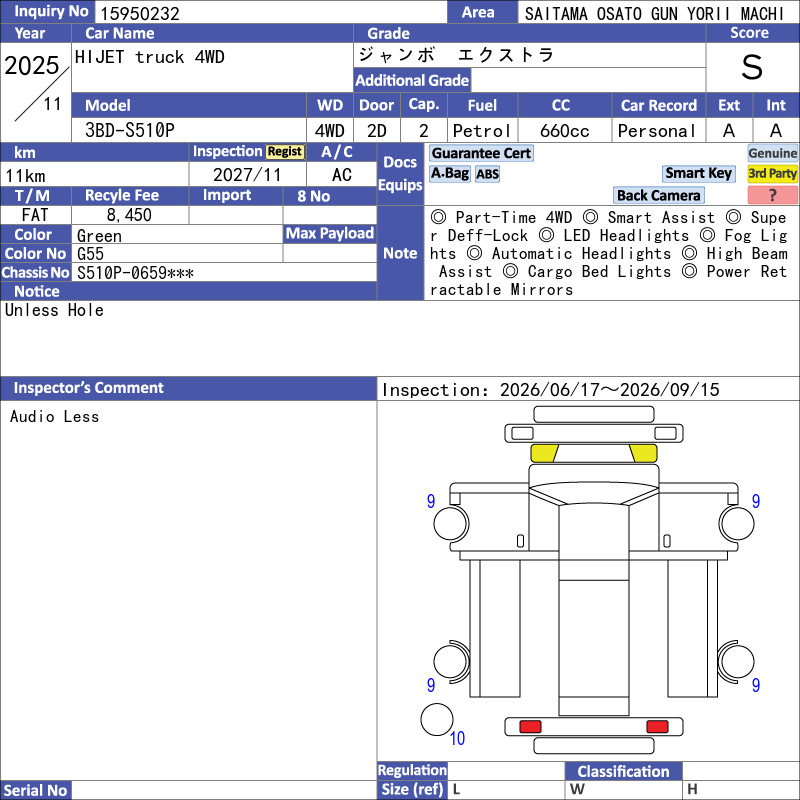Click the Smart Key badge
This screenshot has width=800, height=800.
(x=698, y=173)
